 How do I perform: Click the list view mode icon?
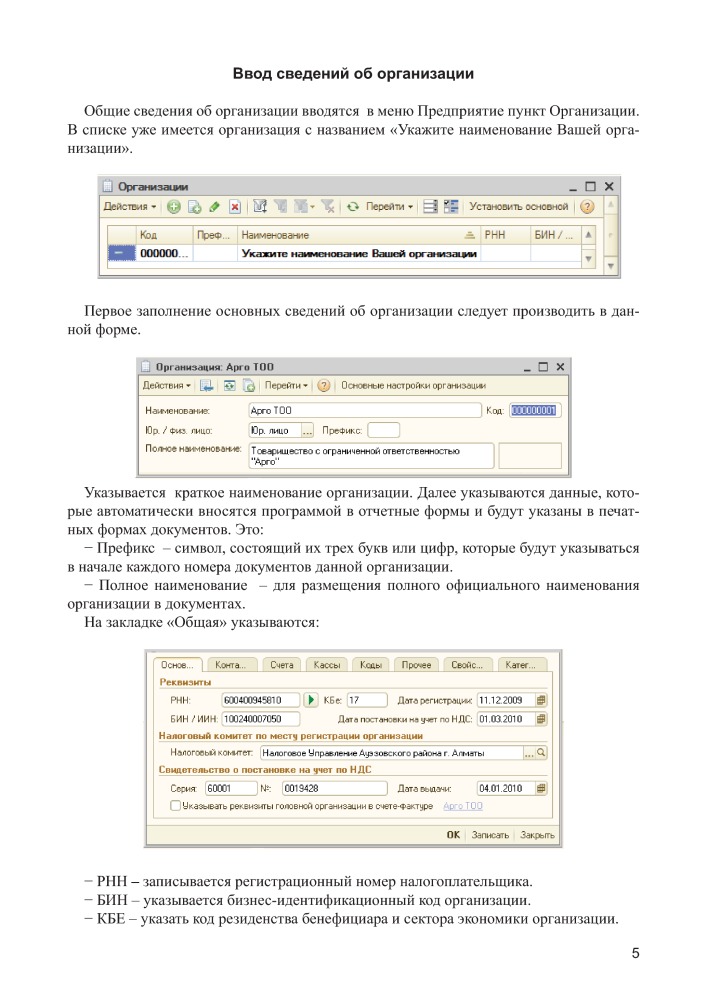click(430, 207)
